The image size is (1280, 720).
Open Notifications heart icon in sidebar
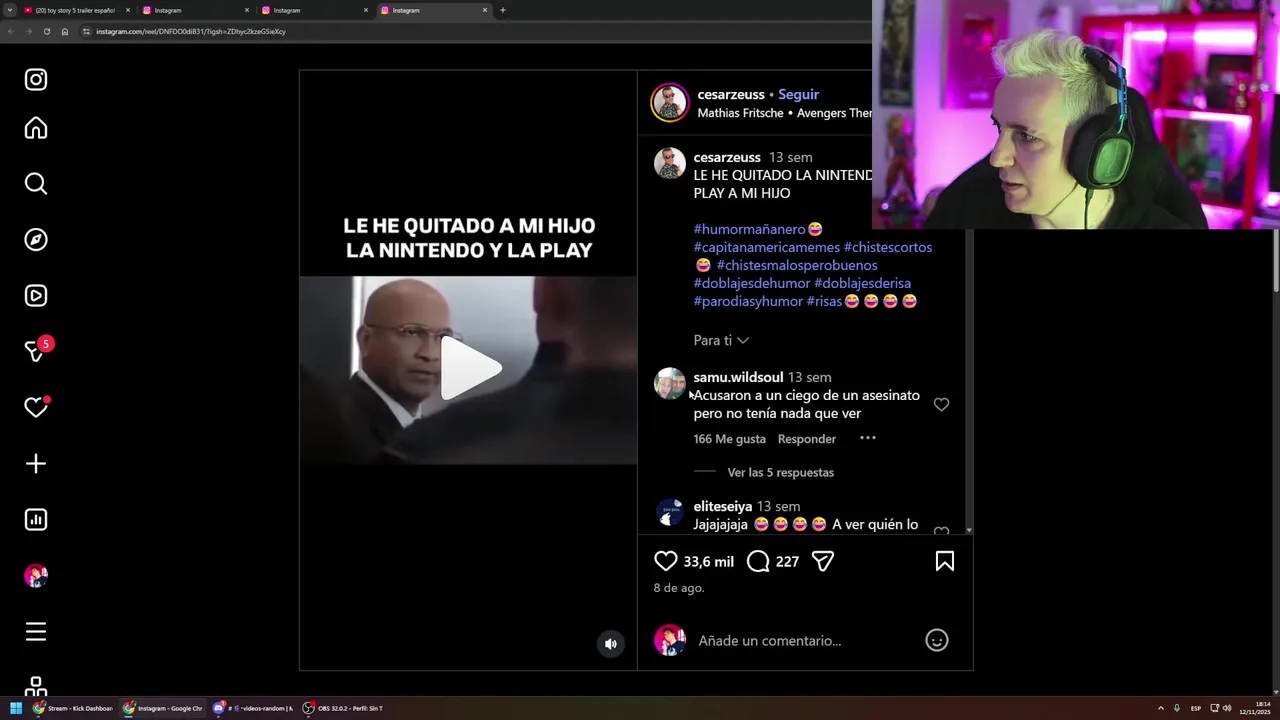[36, 407]
